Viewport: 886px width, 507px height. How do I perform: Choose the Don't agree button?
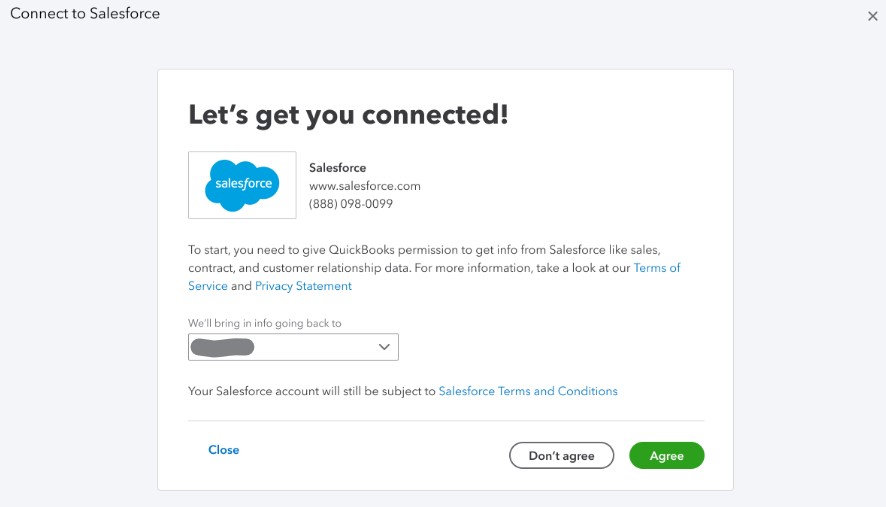(x=561, y=456)
